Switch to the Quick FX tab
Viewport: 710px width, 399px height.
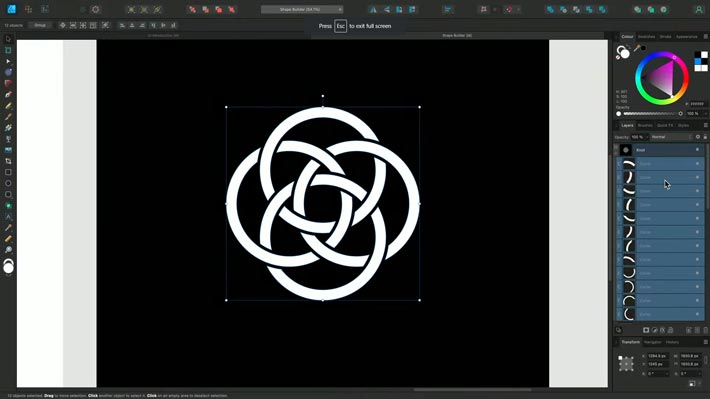(x=665, y=125)
